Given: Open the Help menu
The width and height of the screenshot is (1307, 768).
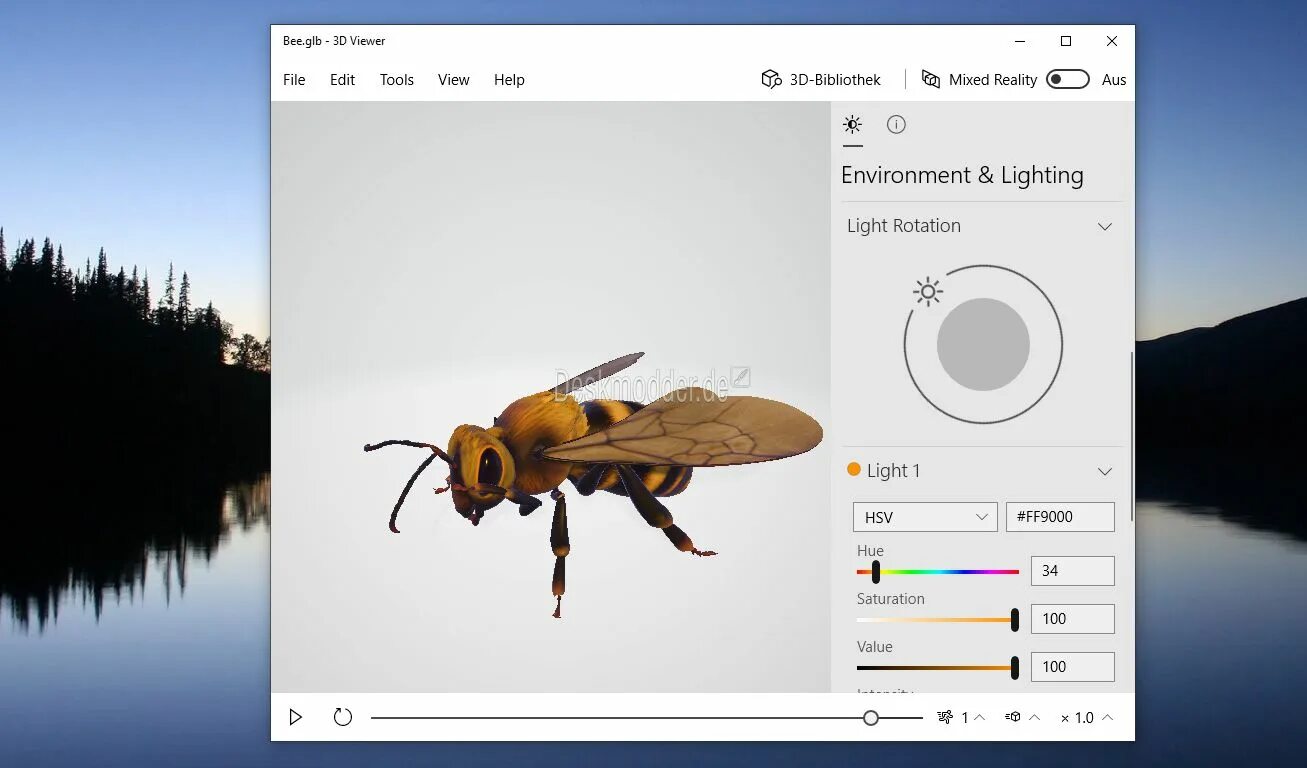Looking at the screenshot, I should 509,80.
